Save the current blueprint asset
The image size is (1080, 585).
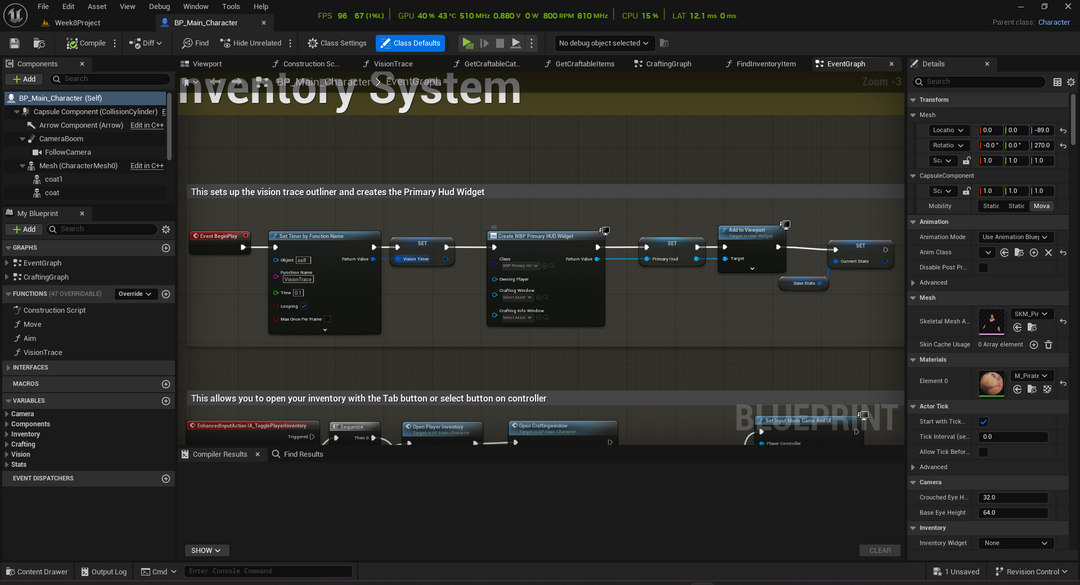tap(14, 43)
